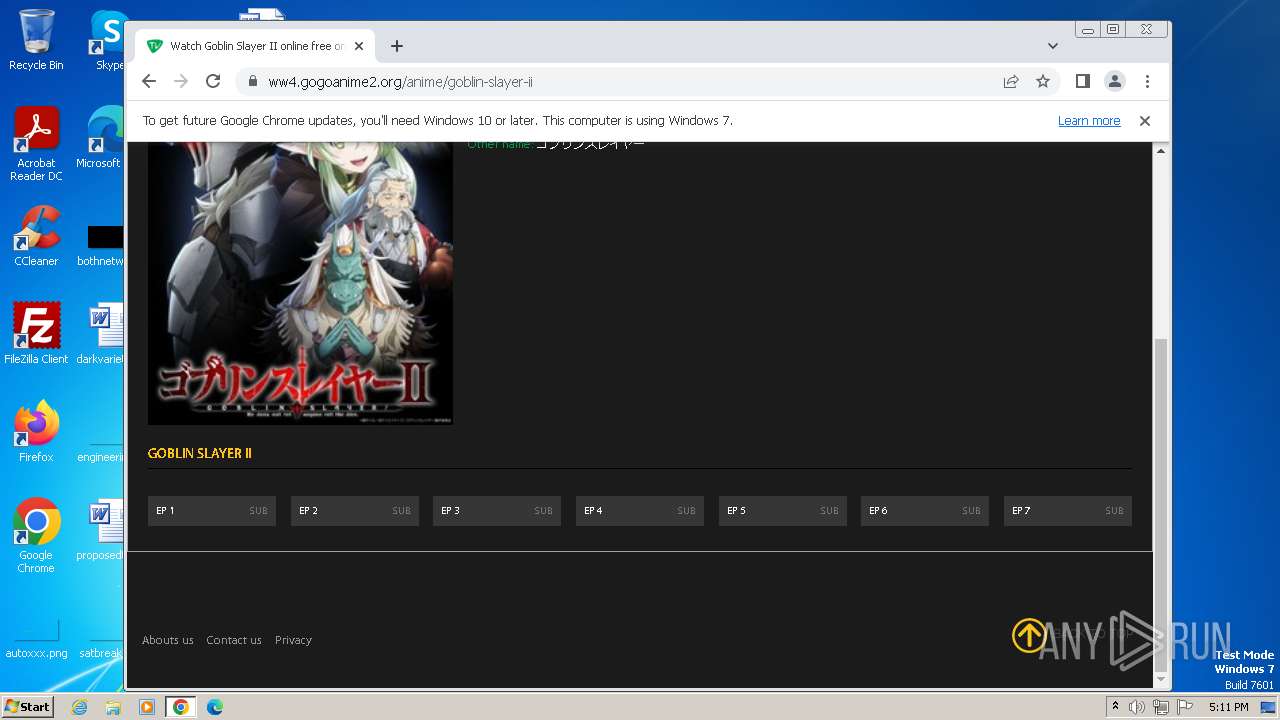The image size is (1280, 720).
Task: Open the Chrome three-dot menu
Action: (x=1147, y=81)
